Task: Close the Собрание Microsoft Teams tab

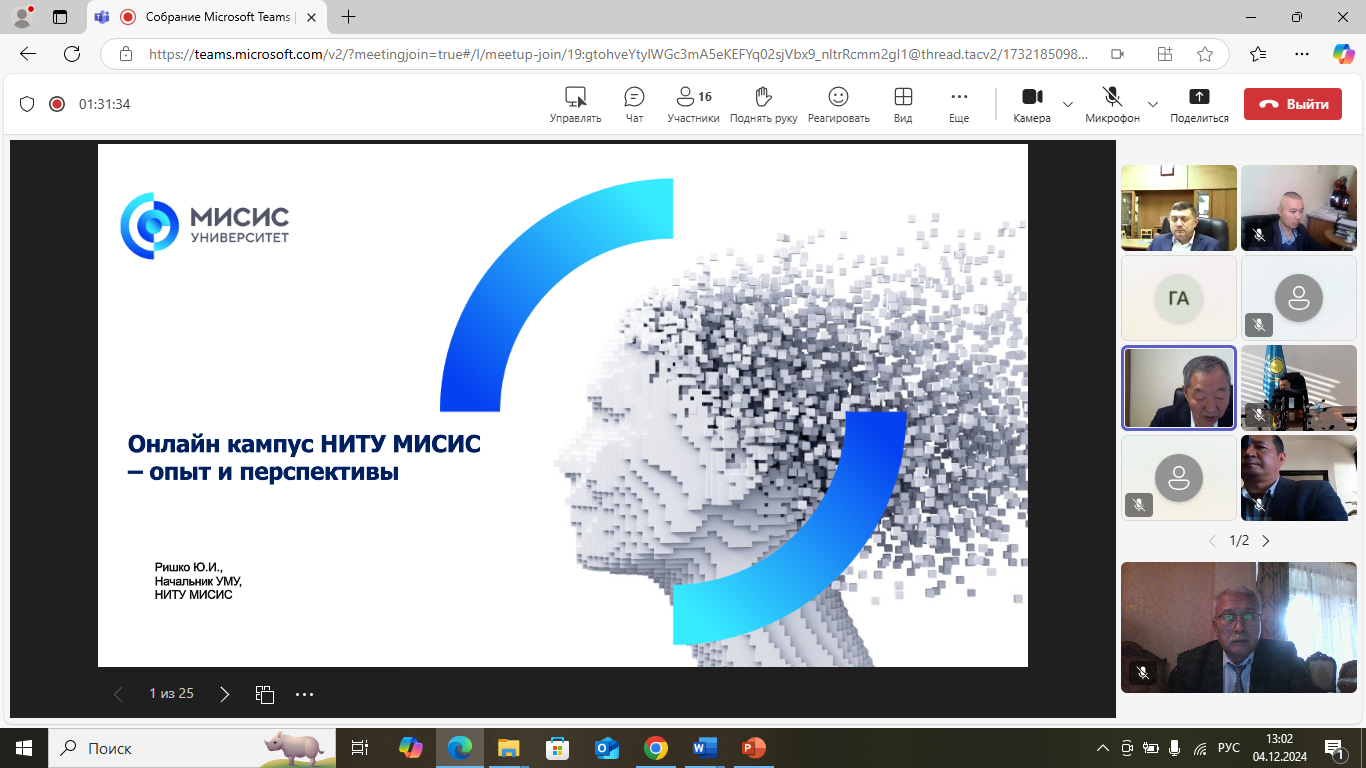Action: 310,17
